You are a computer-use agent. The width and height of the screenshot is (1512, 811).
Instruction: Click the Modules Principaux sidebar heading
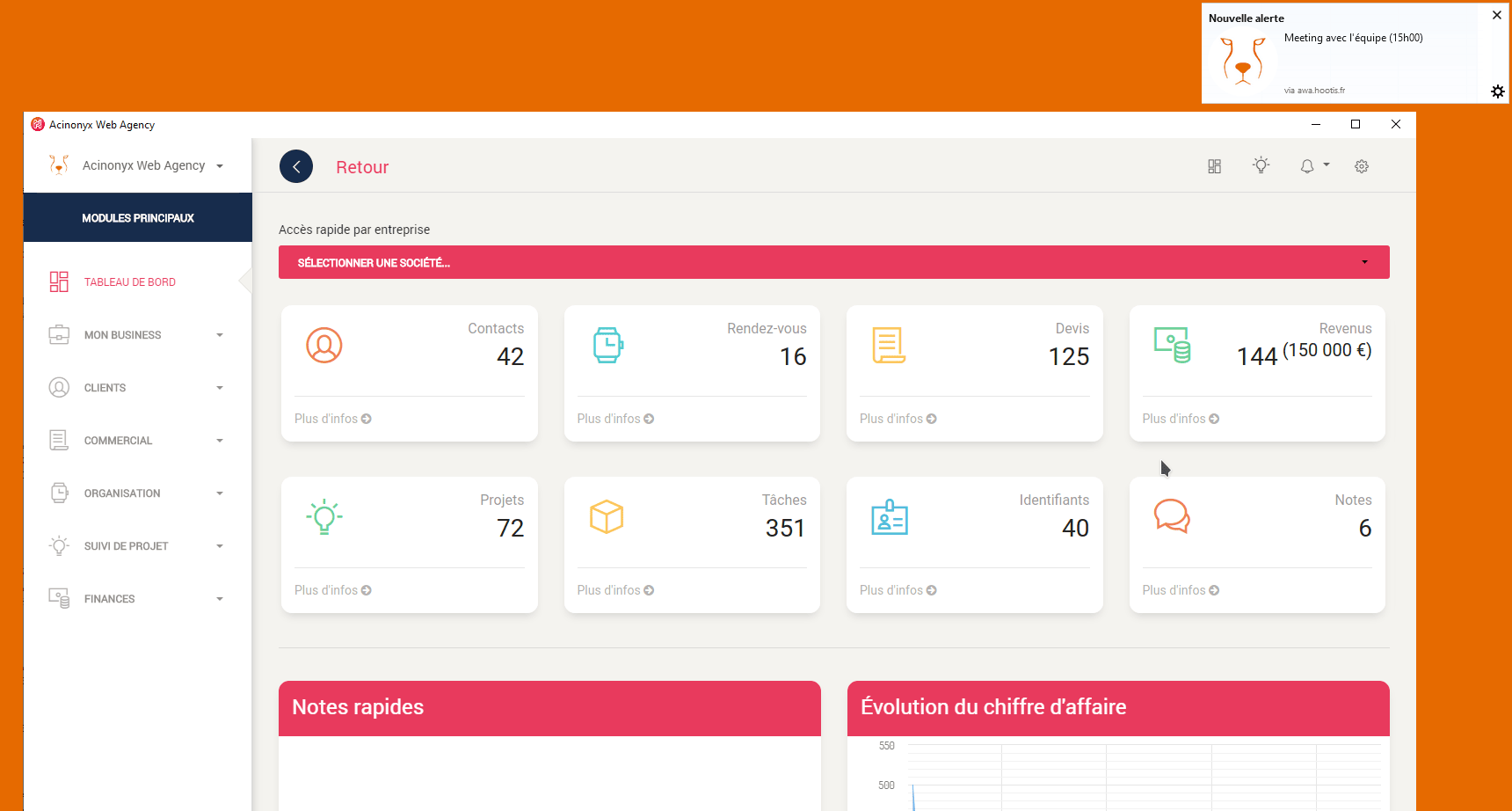pos(138,217)
